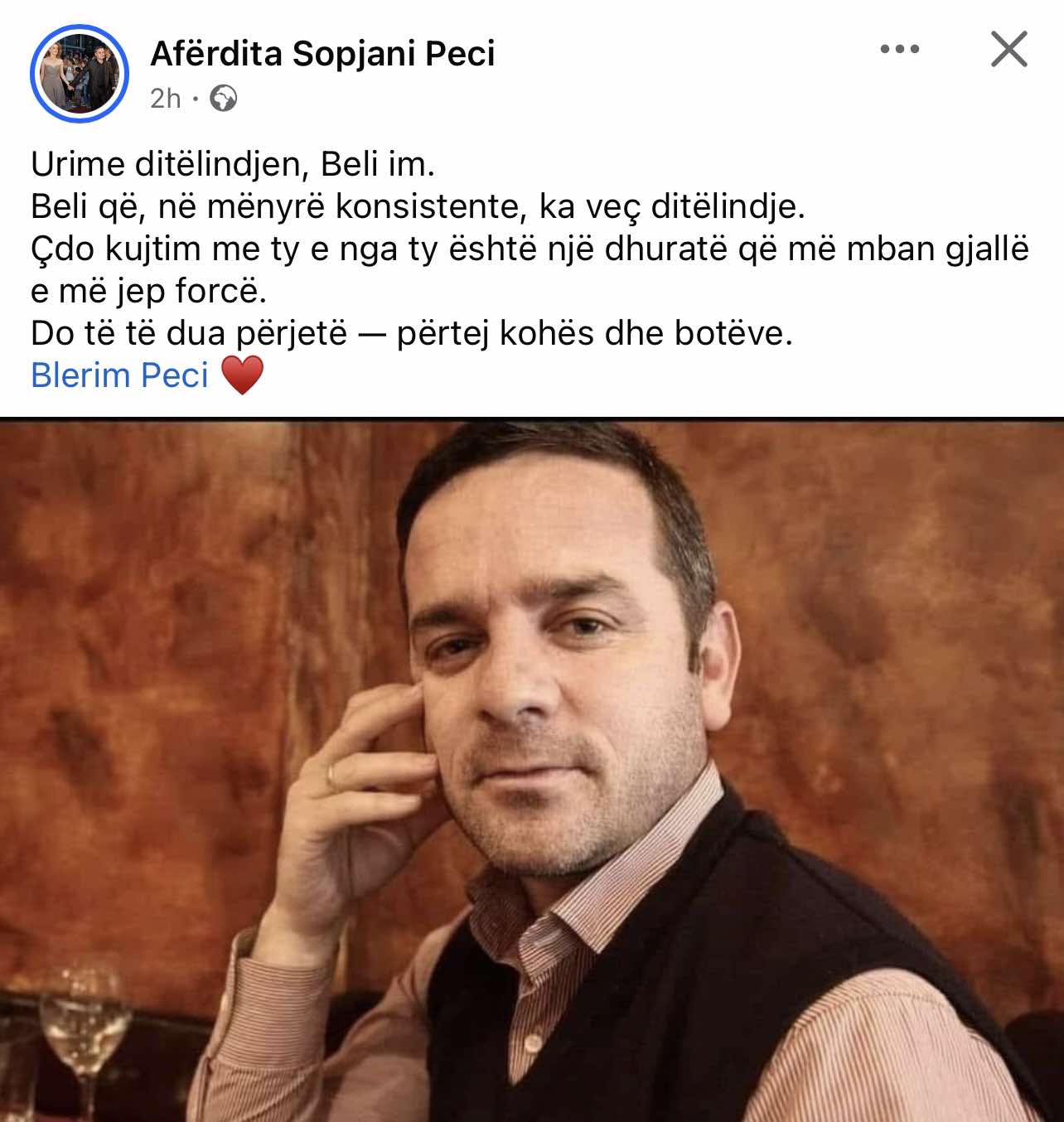The width and height of the screenshot is (1064, 1122).
Task: Close the post with the X icon
Action: [1009, 49]
